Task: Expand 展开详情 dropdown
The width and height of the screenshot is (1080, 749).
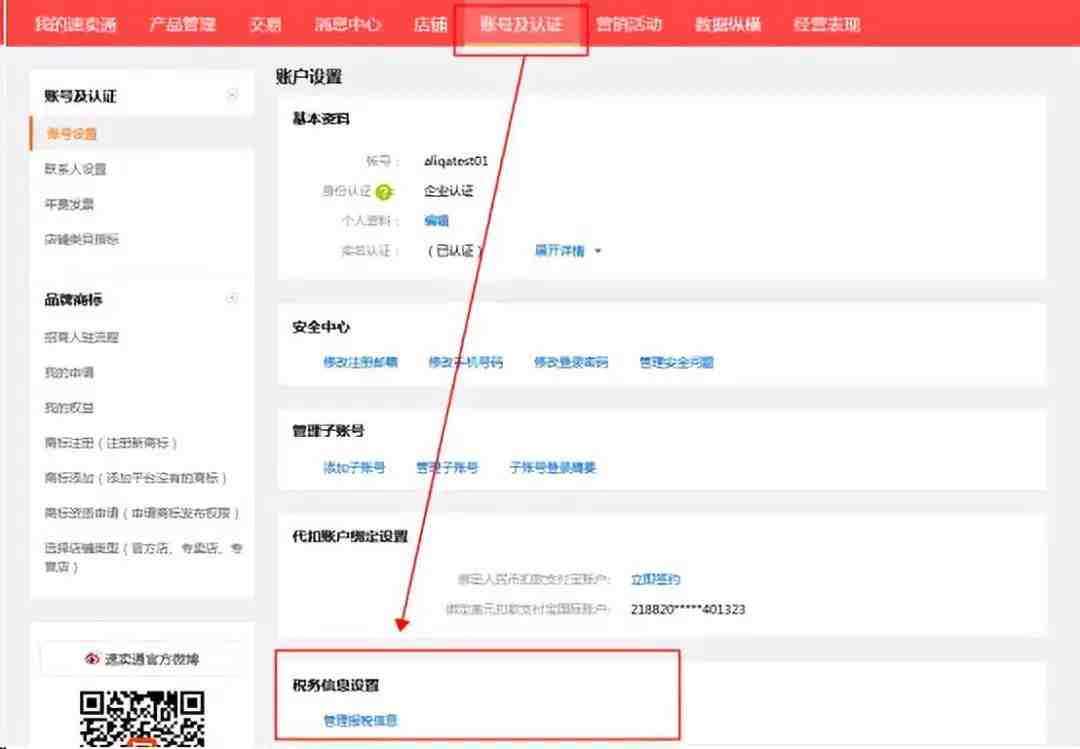Action: click(568, 251)
